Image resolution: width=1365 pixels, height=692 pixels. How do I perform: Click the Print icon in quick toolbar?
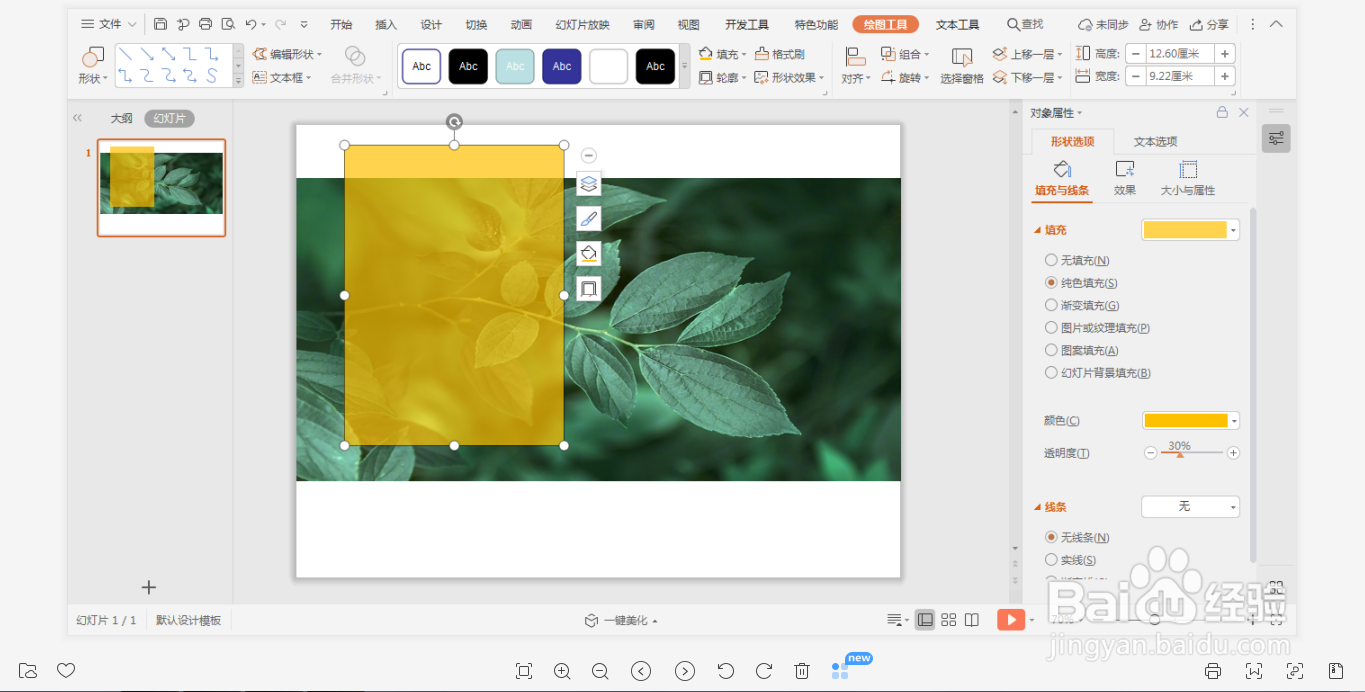coord(205,24)
